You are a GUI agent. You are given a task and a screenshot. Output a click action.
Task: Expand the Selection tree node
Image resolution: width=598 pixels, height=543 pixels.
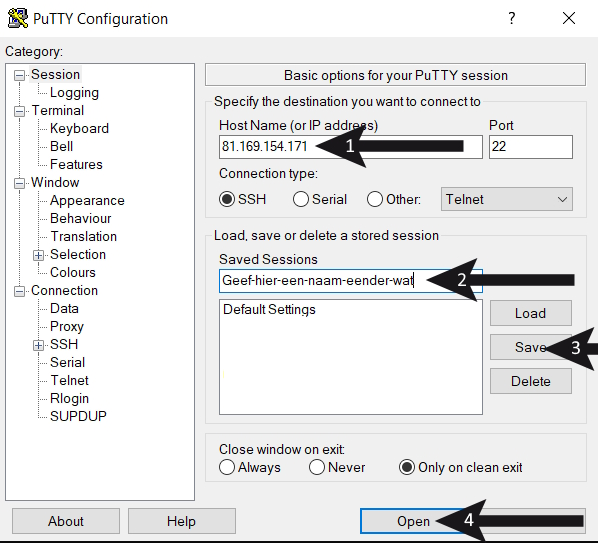pos(38,255)
